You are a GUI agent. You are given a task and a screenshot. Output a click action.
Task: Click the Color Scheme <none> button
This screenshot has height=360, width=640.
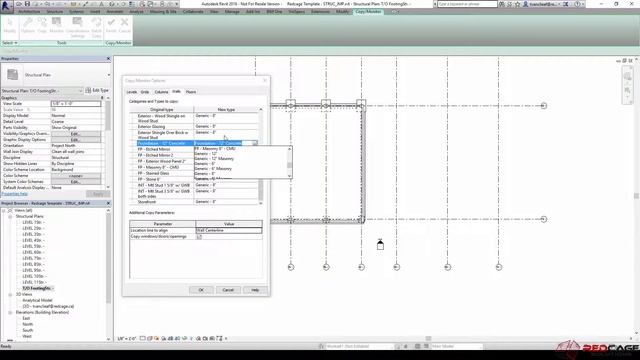(76, 176)
